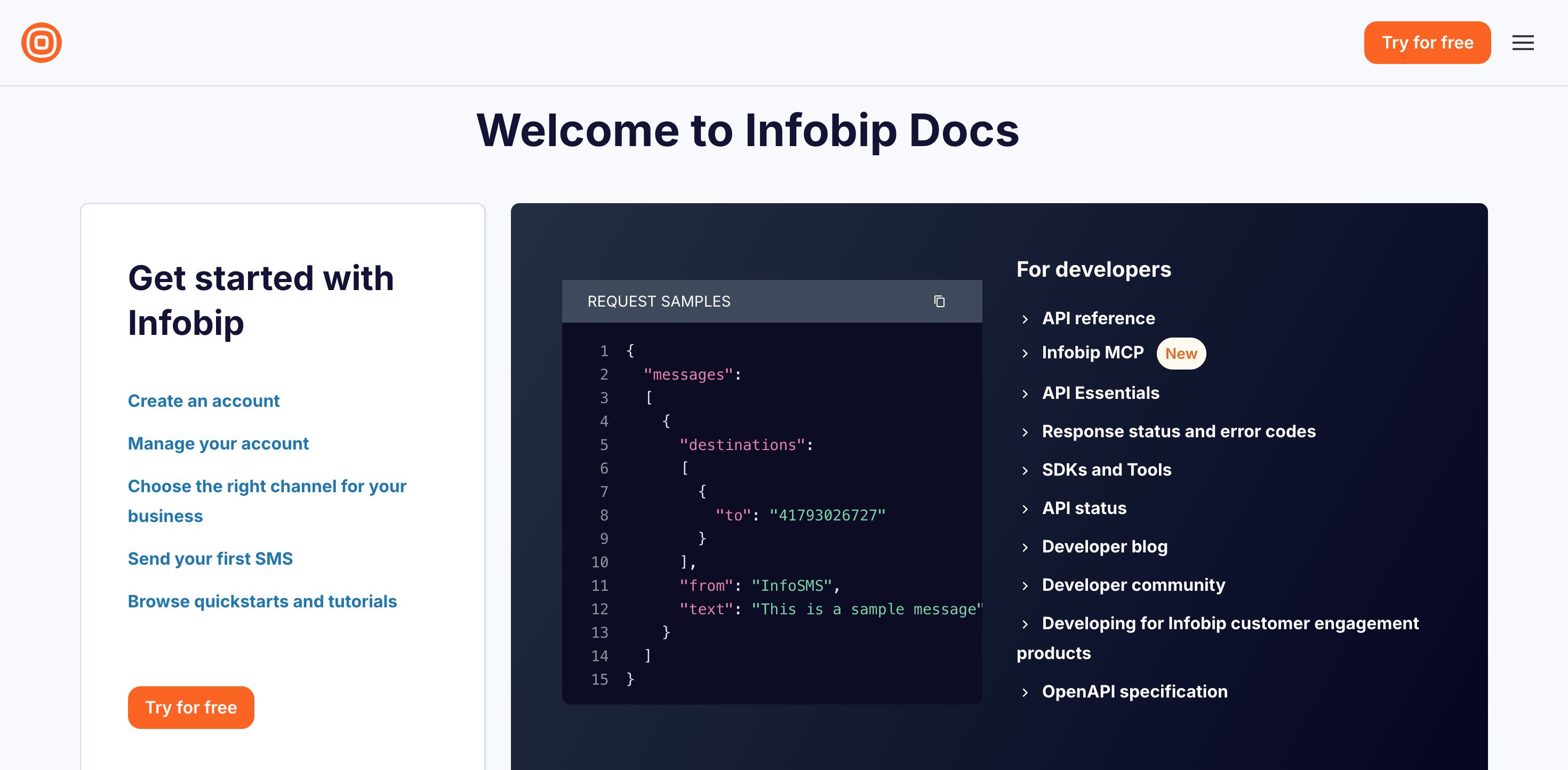Open Developing for Infobip customer engagement products
Screen dimensions: 1568x770
1218,638
